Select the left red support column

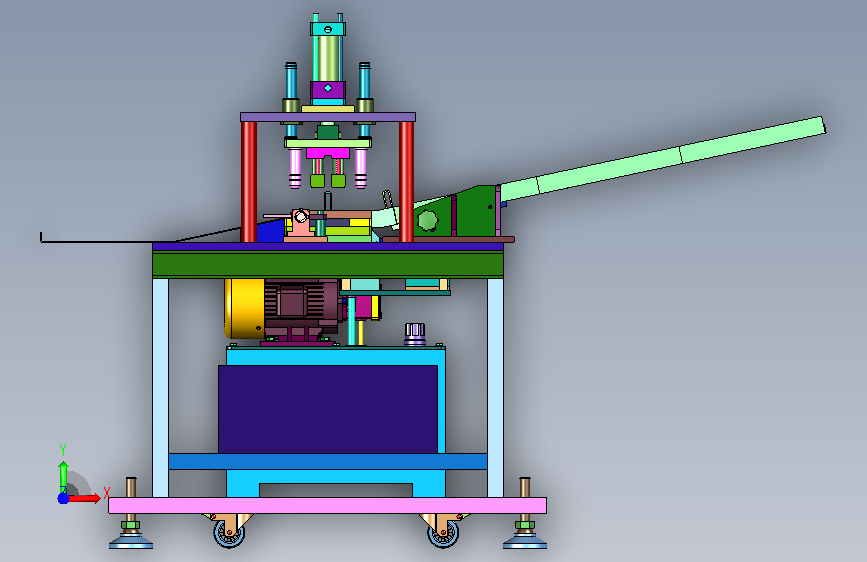point(249,181)
